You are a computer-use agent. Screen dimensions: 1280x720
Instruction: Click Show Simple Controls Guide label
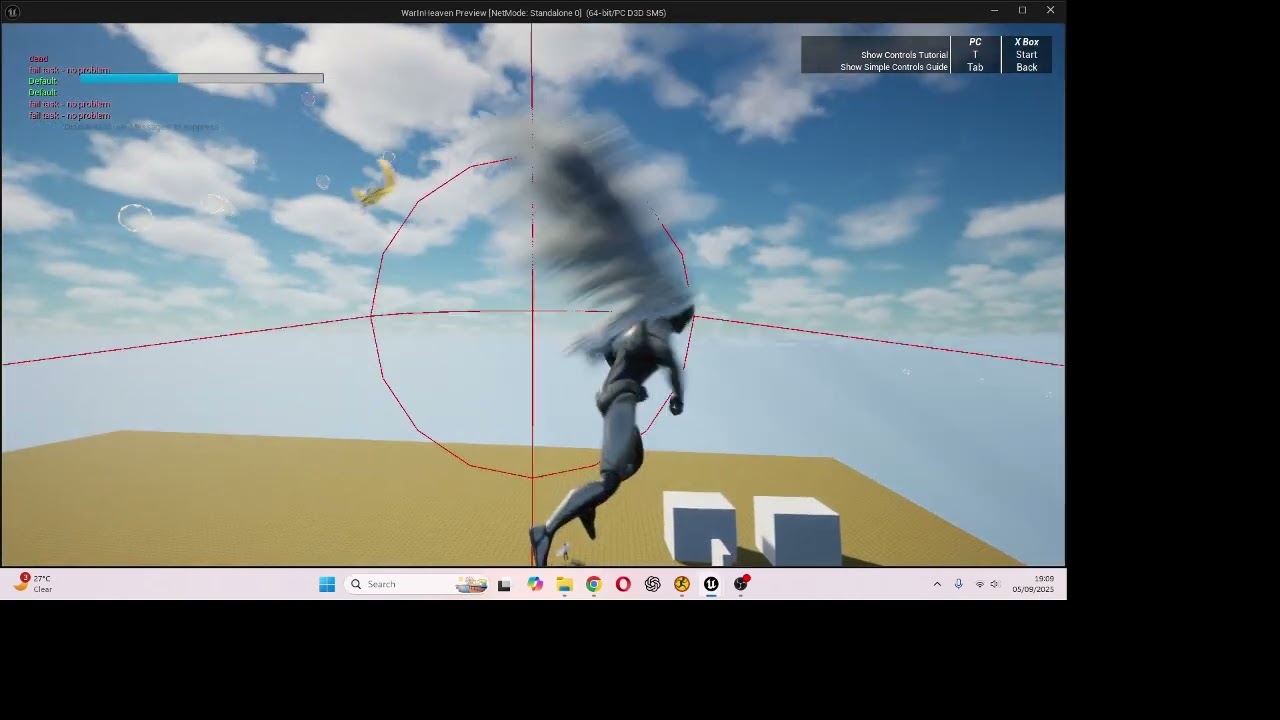894,67
